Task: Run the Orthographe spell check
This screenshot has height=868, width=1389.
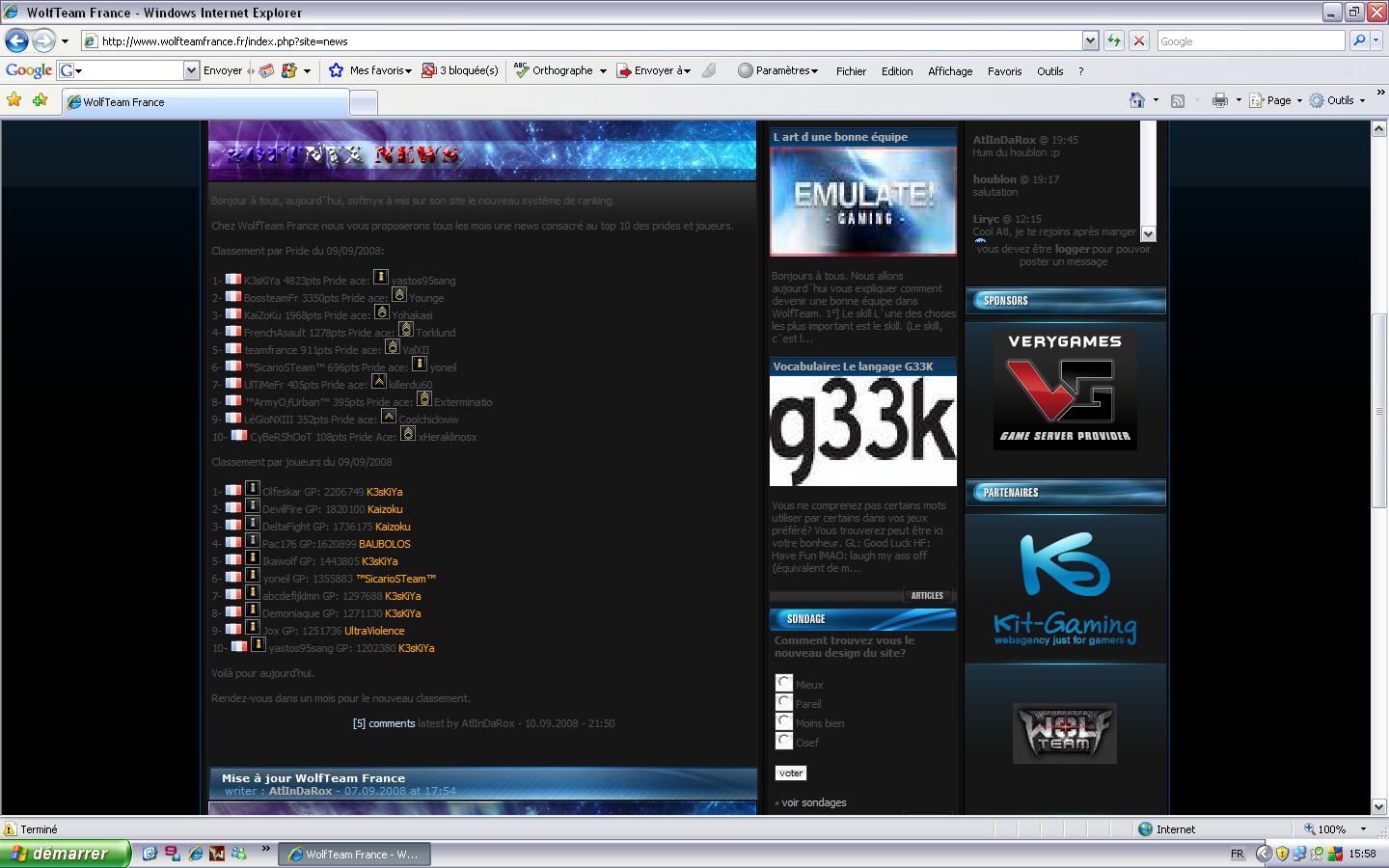Action: point(555,70)
